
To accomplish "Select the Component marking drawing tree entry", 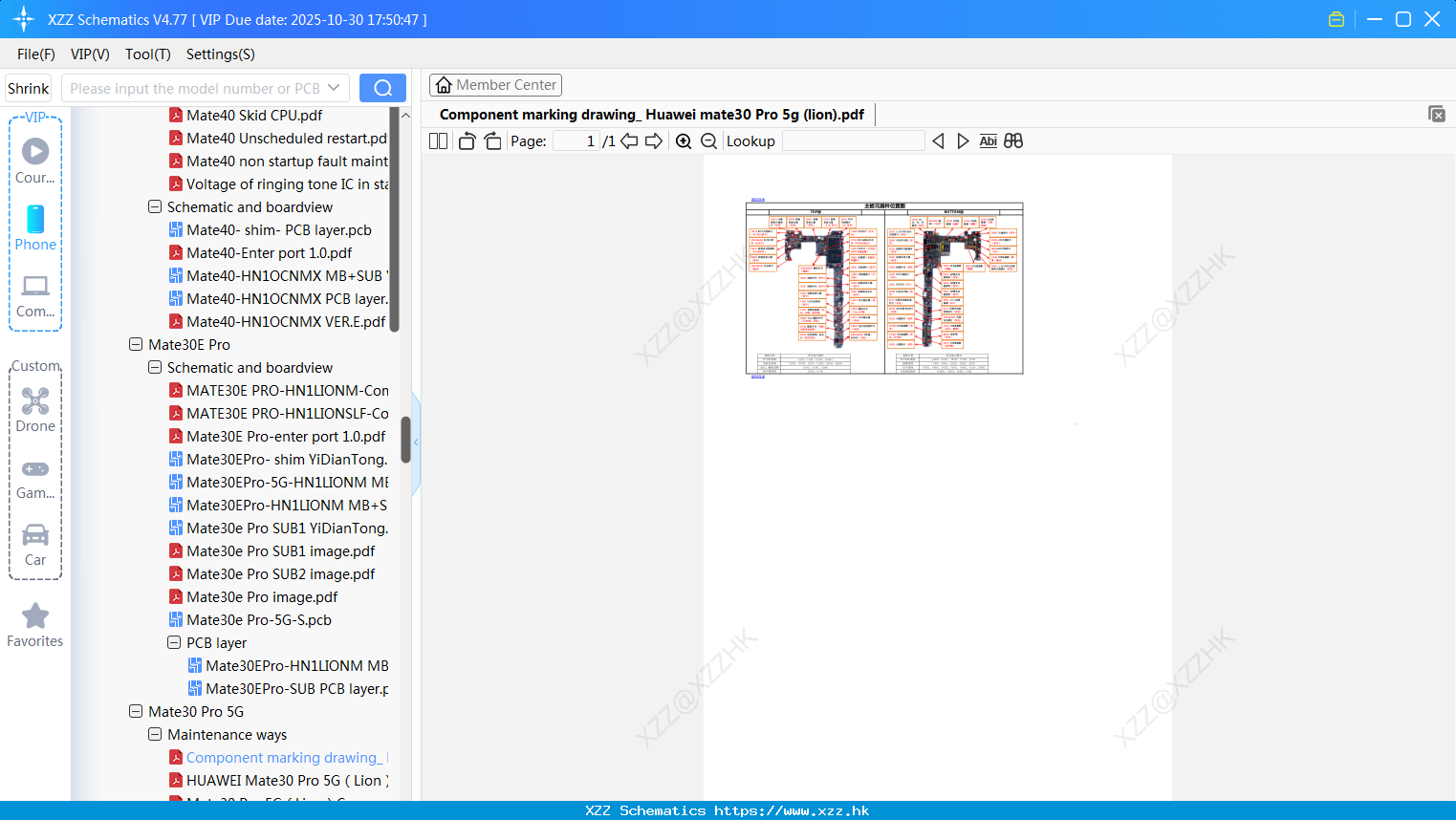I will pyautogui.click(x=278, y=757).
